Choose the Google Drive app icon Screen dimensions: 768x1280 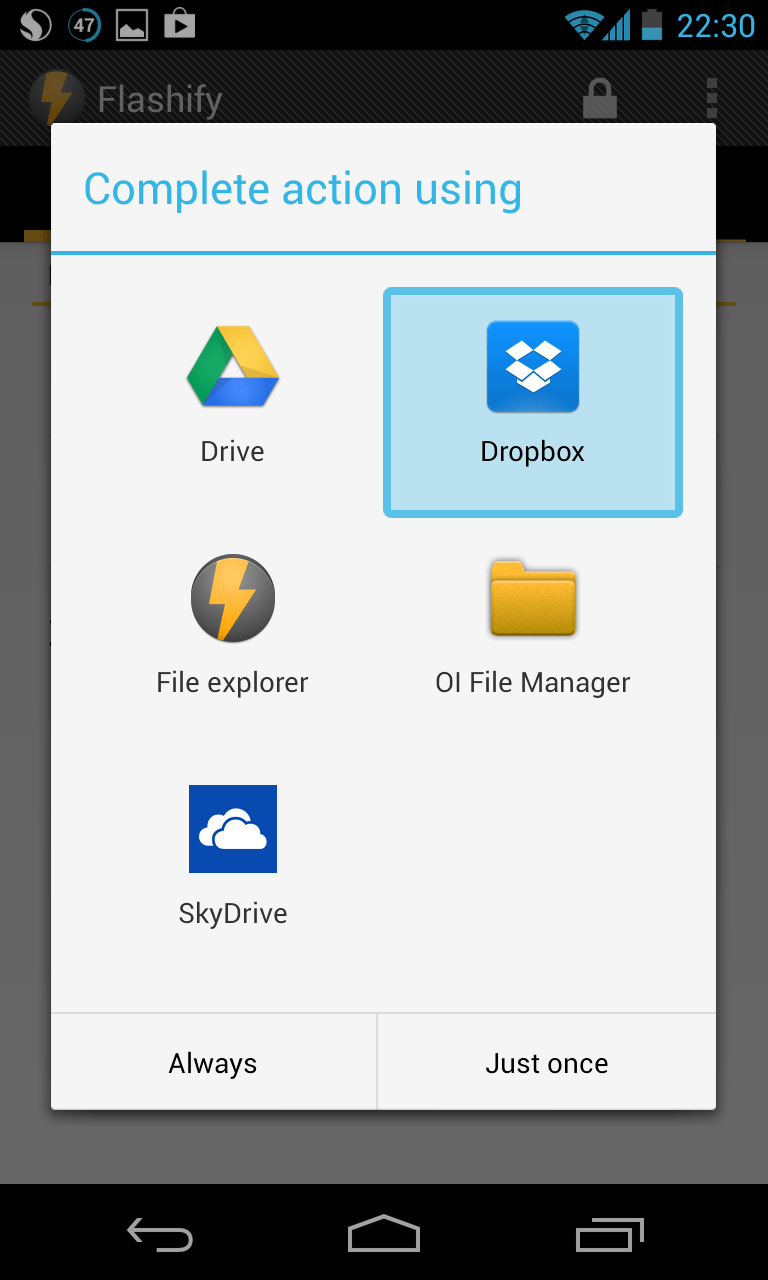tap(233, 367)
